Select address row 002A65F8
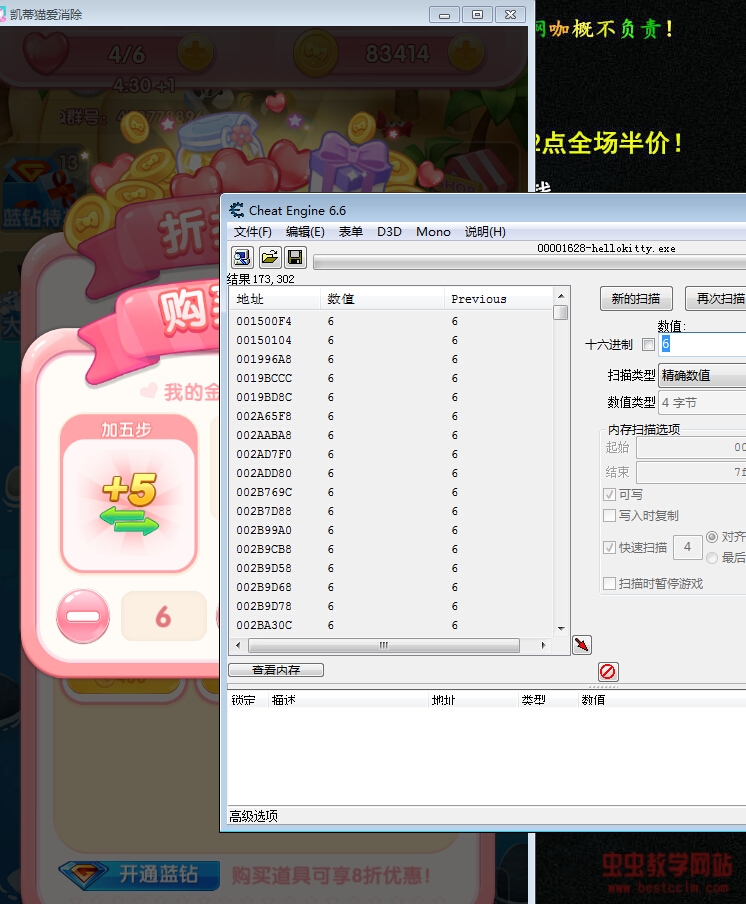Image resolution: width=746 pixels, height=904 pixels. coord(391,416)
